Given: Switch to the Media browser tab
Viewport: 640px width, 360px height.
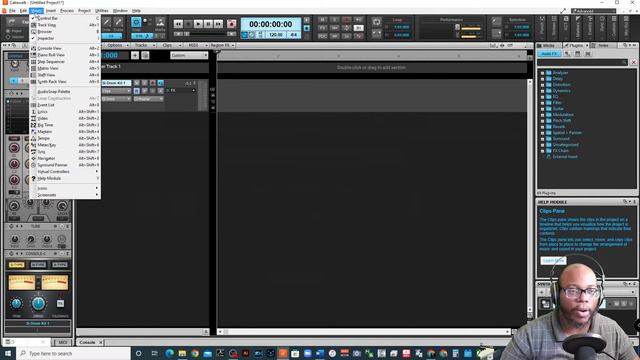Looking at the screenshot, I should coord(549,45).
